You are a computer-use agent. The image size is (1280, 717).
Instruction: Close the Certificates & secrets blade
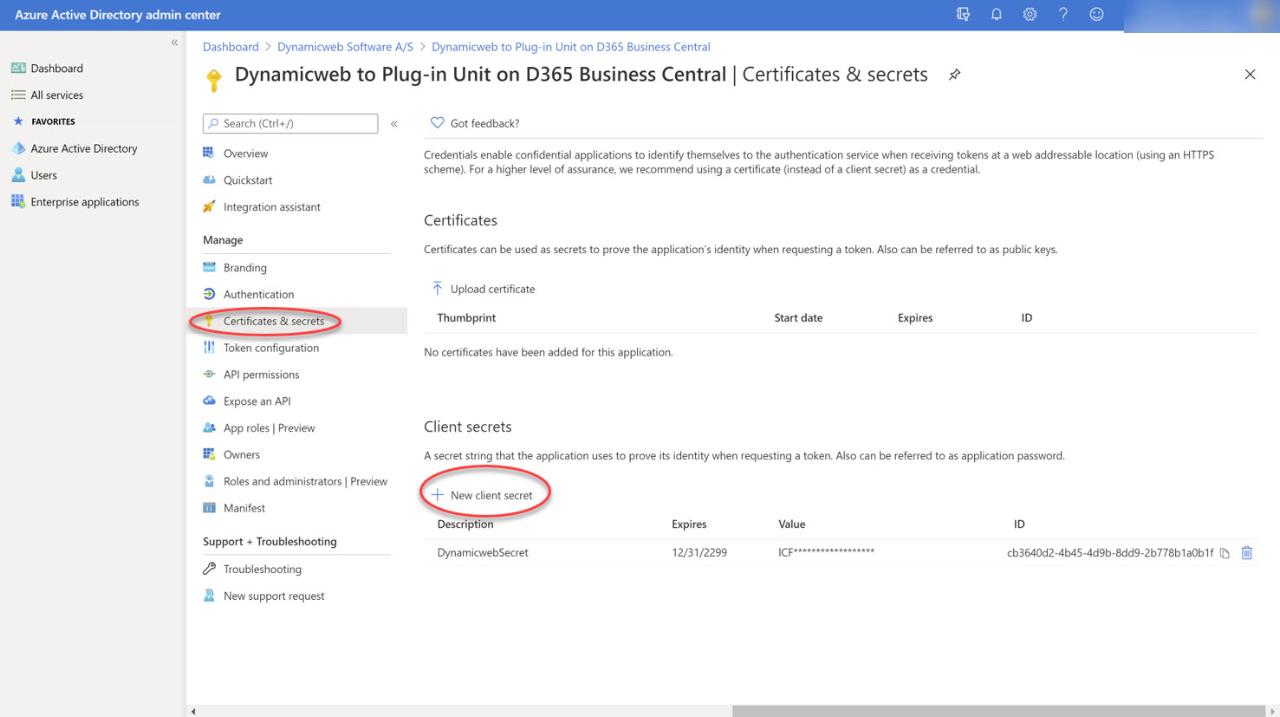[1249, 75]
